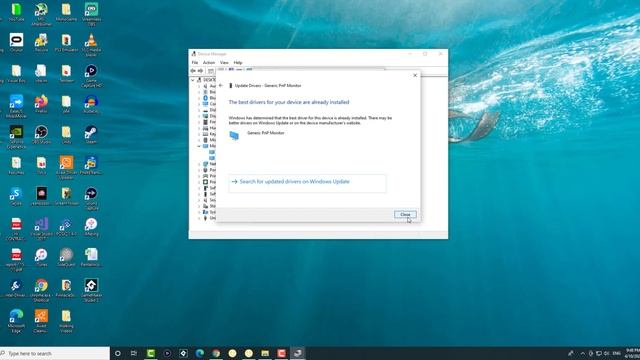Open Microsoft Edge desktop shortcut
Screen dimensions: 640x360
16,321
